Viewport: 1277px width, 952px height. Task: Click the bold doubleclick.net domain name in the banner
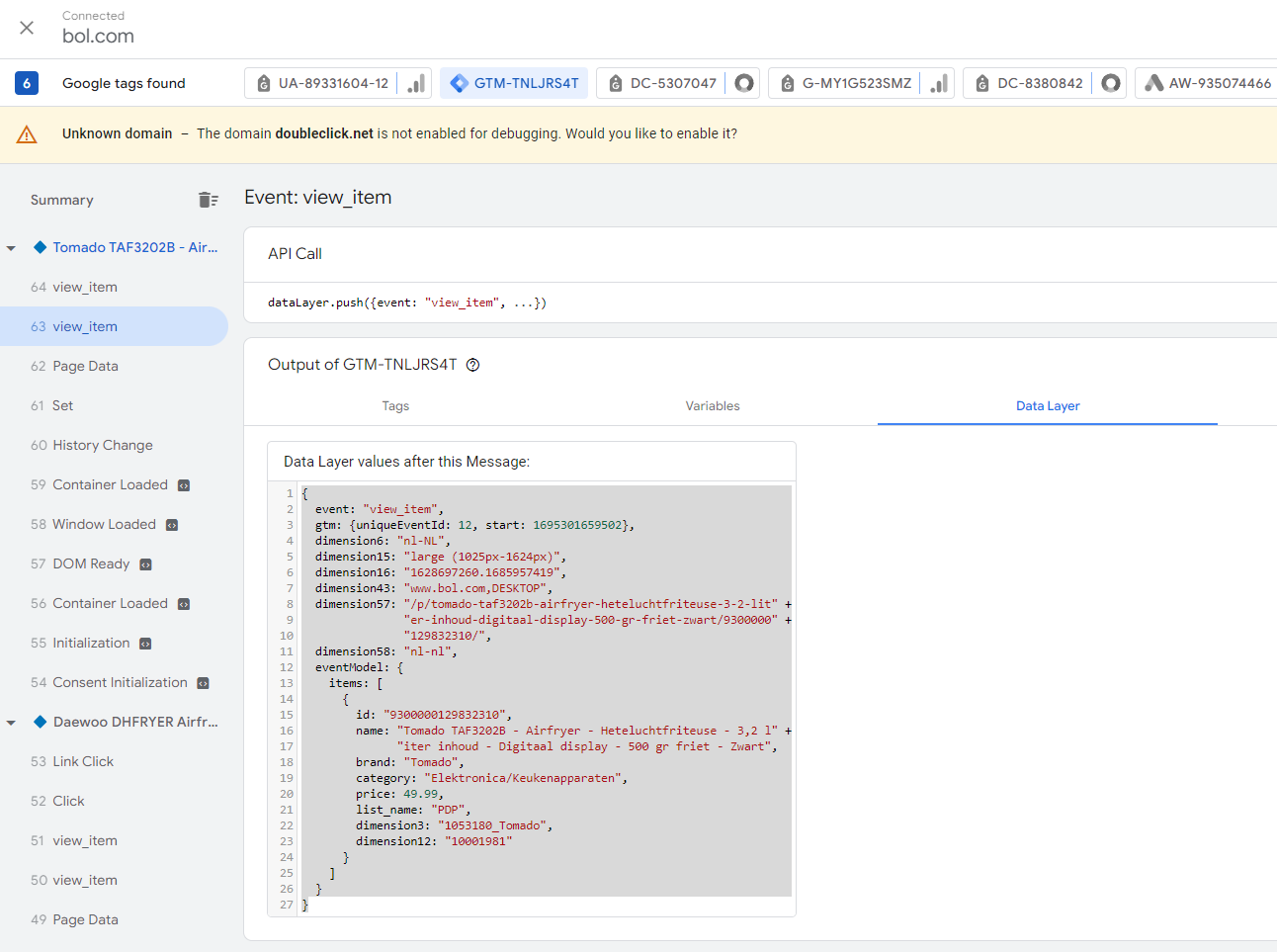pyautogui.click(x=324, y=133)
